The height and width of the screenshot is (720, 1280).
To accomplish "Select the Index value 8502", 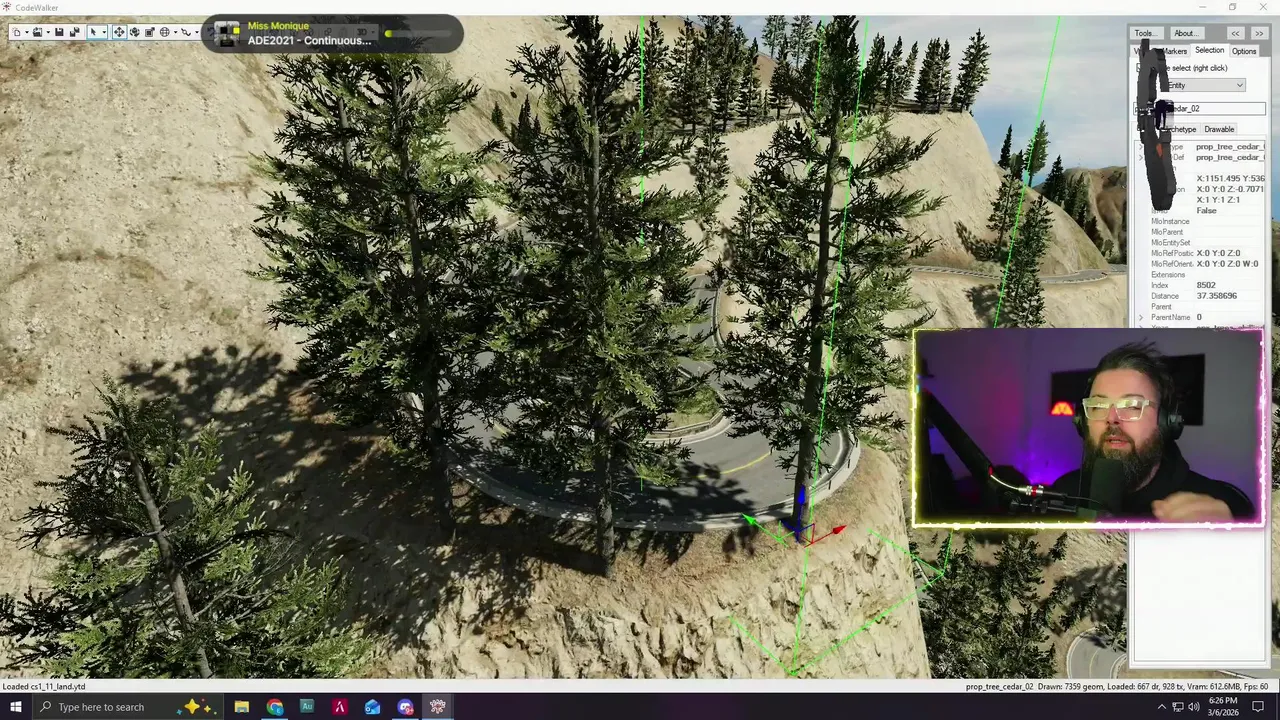I will 1206,285.
